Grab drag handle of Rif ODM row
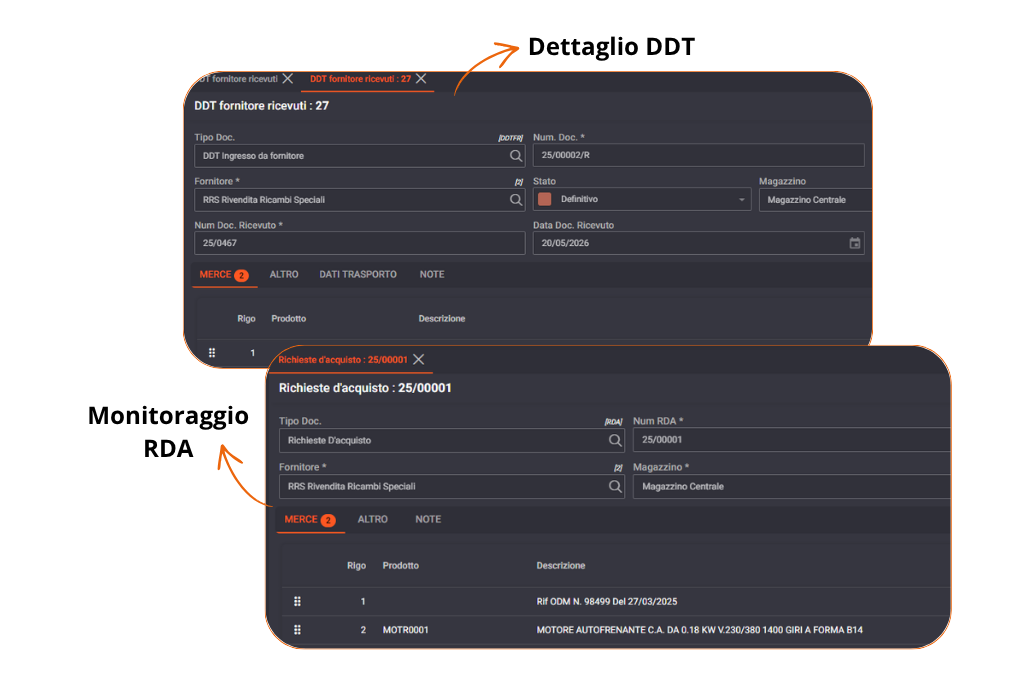The width and height of the screenshot is (1024, 682). [x=297, y=601]
